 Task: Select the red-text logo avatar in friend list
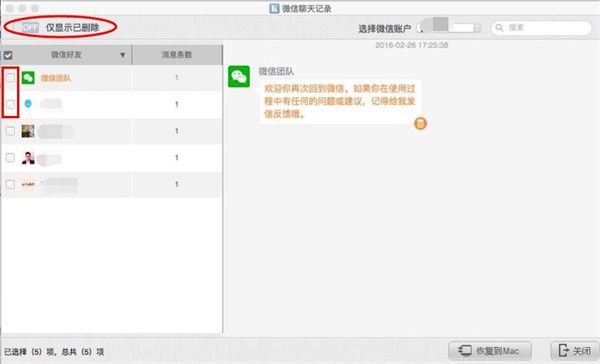click(28, 184)
